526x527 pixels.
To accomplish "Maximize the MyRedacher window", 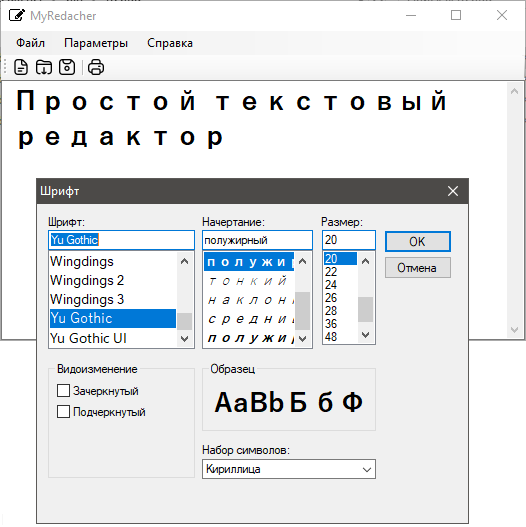I will coord(456,15).
